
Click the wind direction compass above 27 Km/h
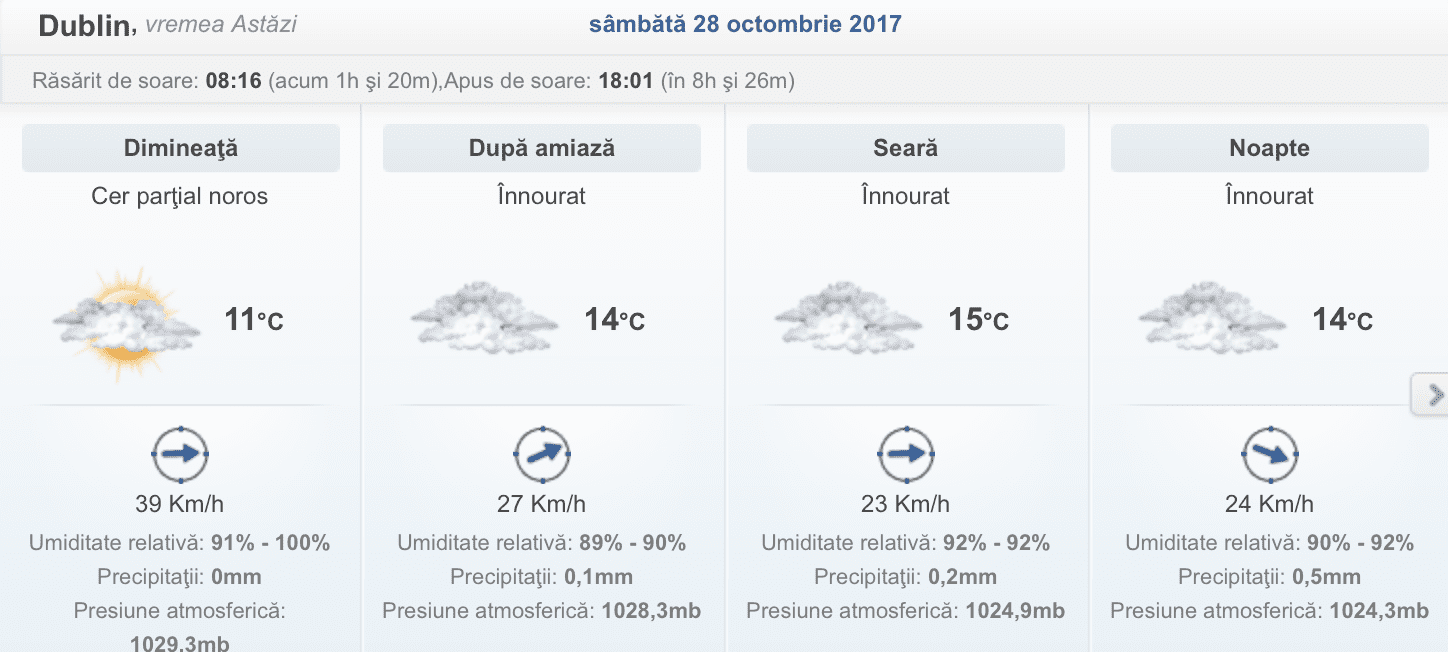pos(542,454)
